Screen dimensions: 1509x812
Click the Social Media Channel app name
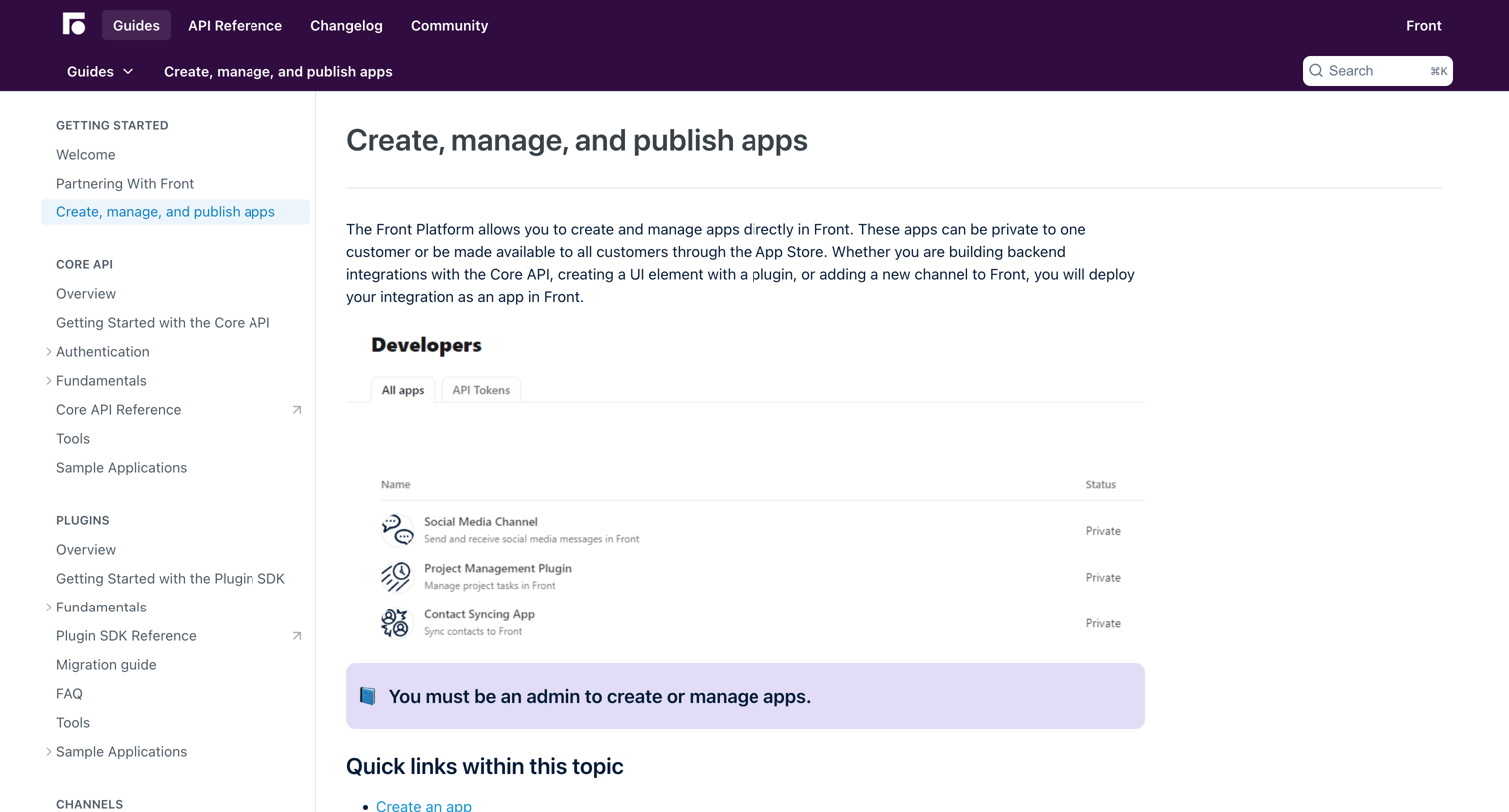point(481,522)
